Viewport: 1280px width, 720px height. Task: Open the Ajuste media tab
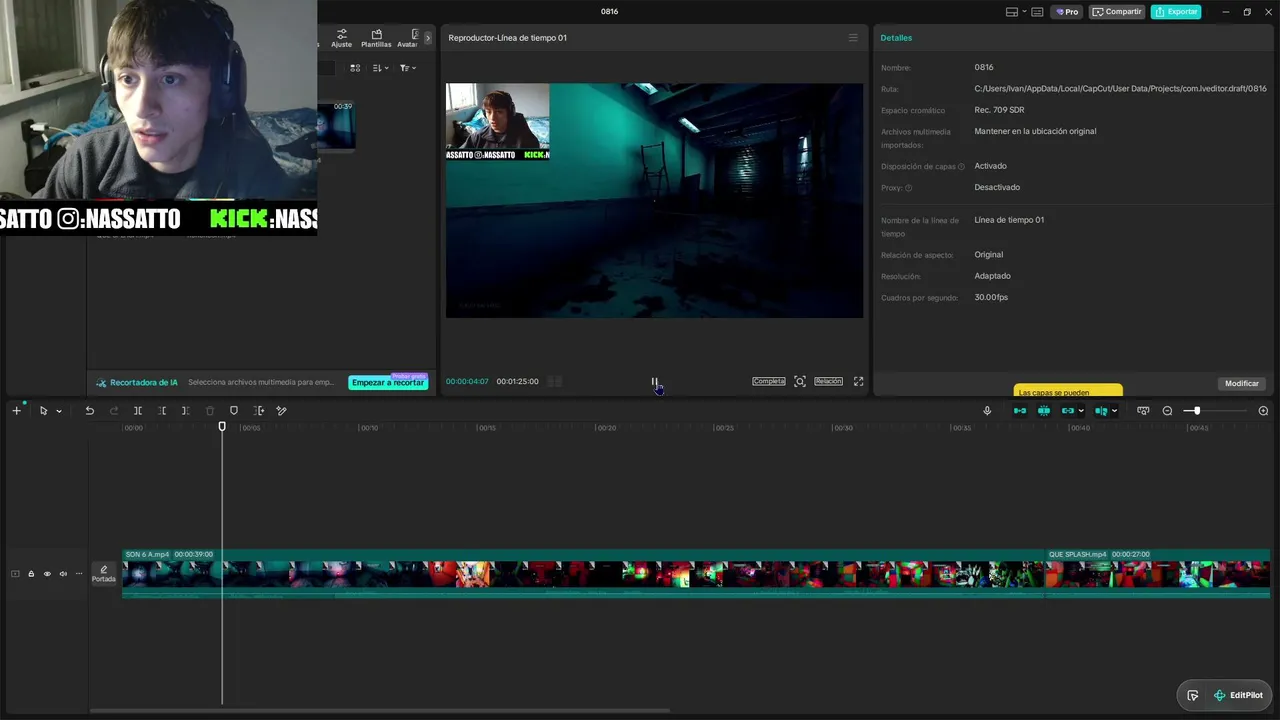[x=342, y=38]
